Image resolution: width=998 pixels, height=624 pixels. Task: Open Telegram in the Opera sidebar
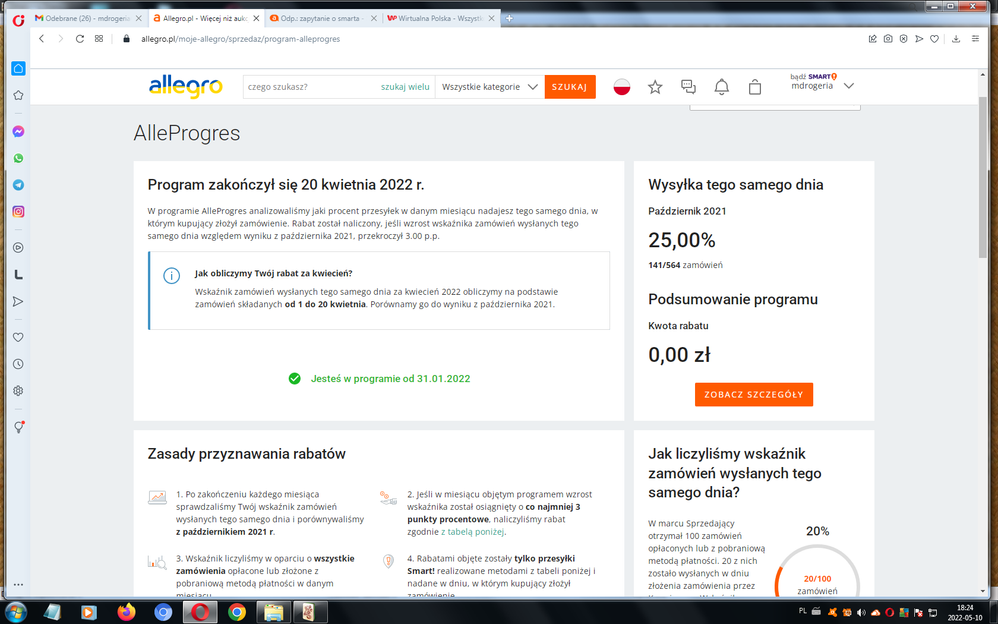click(18, 185)
